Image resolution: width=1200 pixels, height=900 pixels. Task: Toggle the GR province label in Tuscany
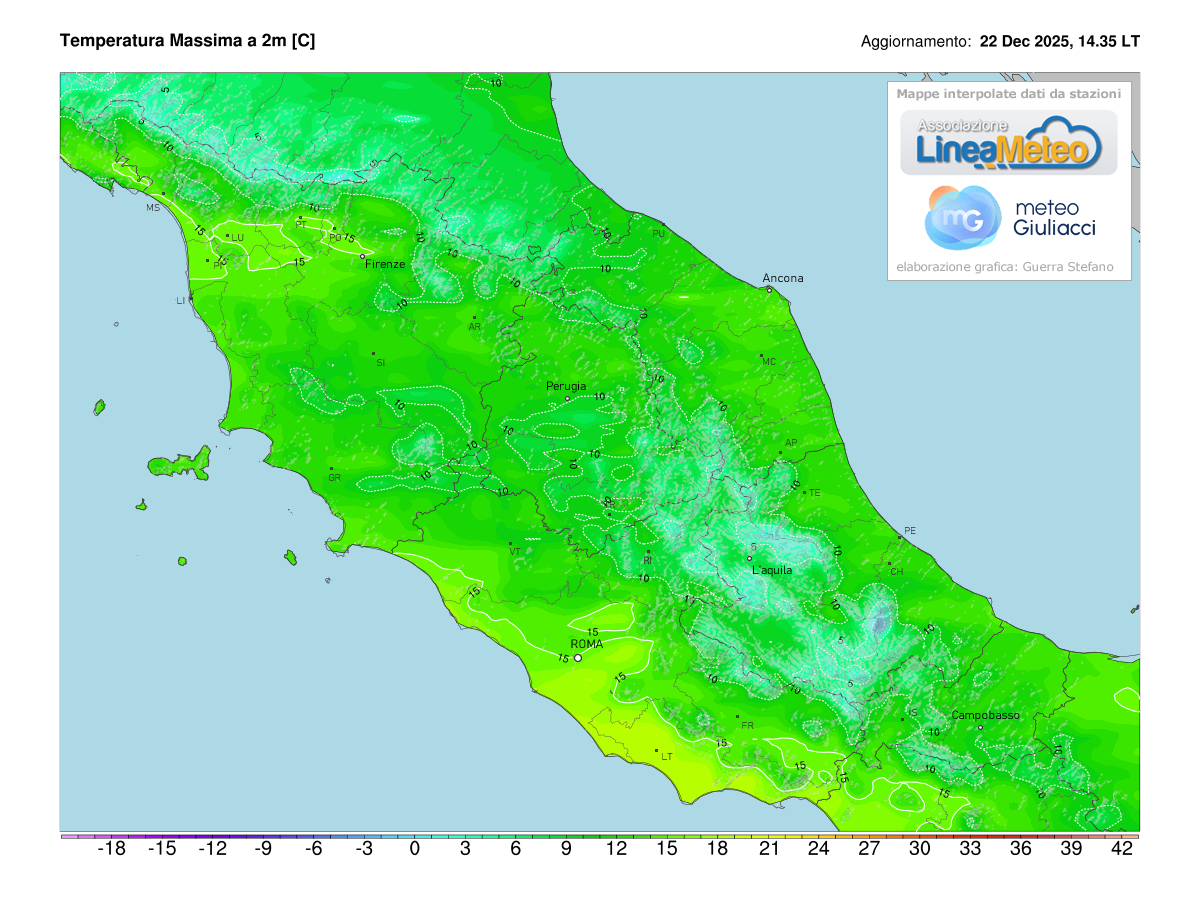point(334,478)
